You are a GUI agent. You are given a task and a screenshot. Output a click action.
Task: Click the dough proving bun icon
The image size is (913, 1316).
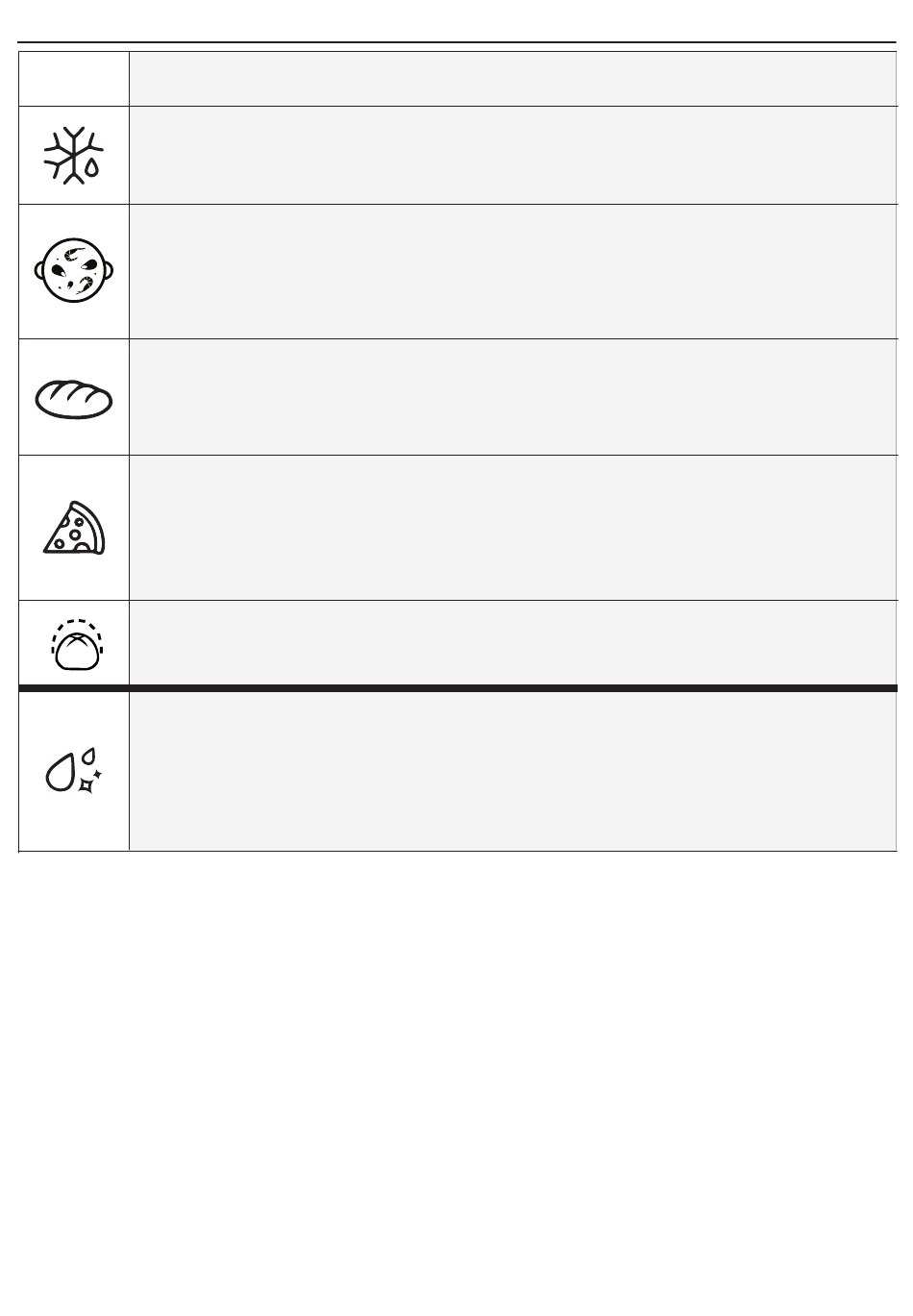[x=76, y=644]
